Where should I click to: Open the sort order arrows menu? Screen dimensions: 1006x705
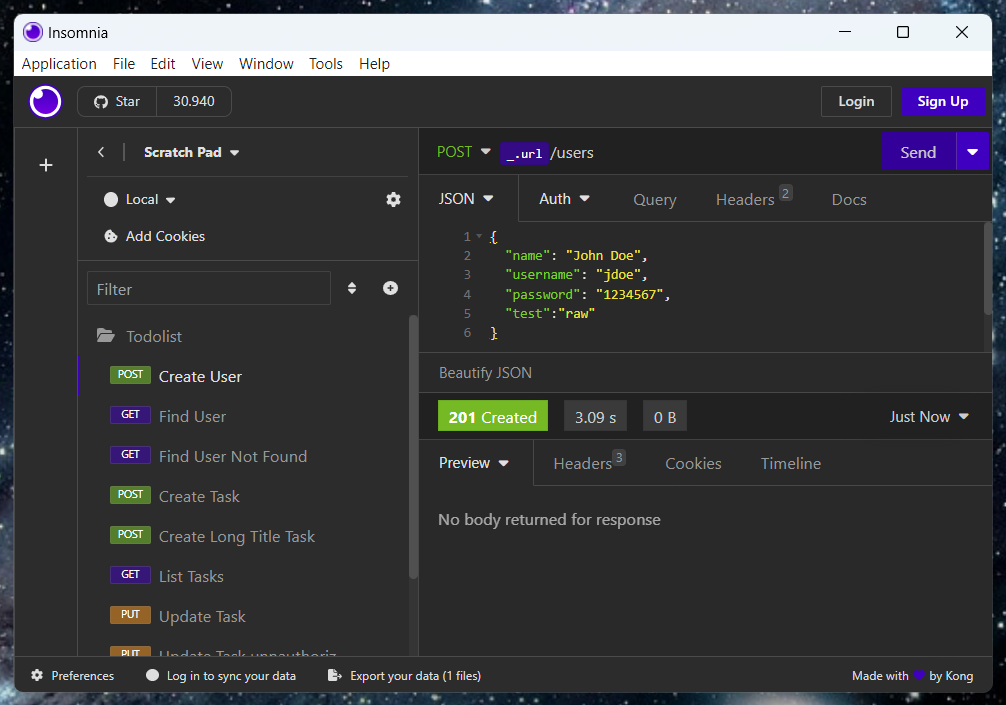tap(352, 288)
